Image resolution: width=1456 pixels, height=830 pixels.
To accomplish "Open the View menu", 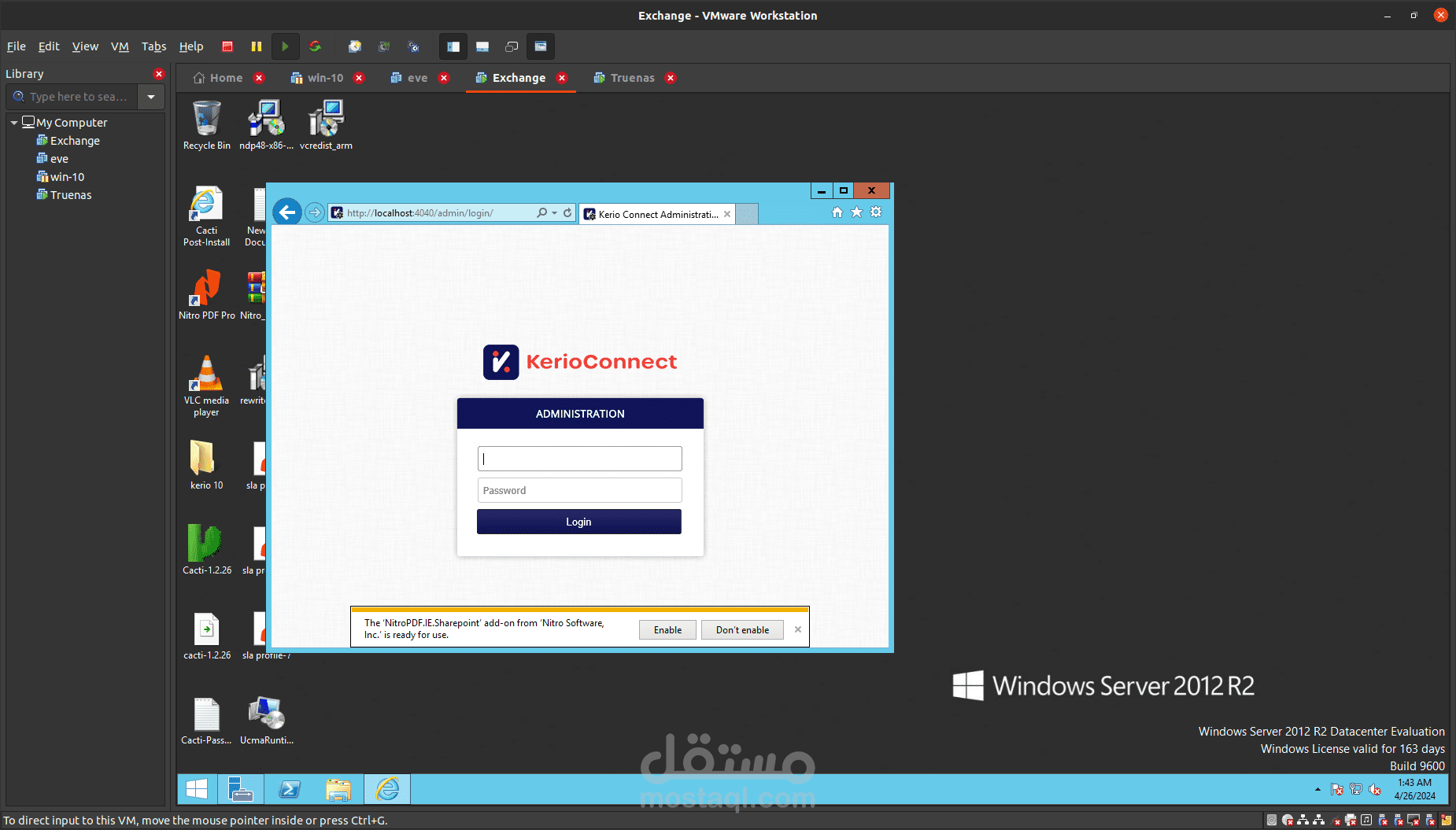I will (x=85, y=46).
